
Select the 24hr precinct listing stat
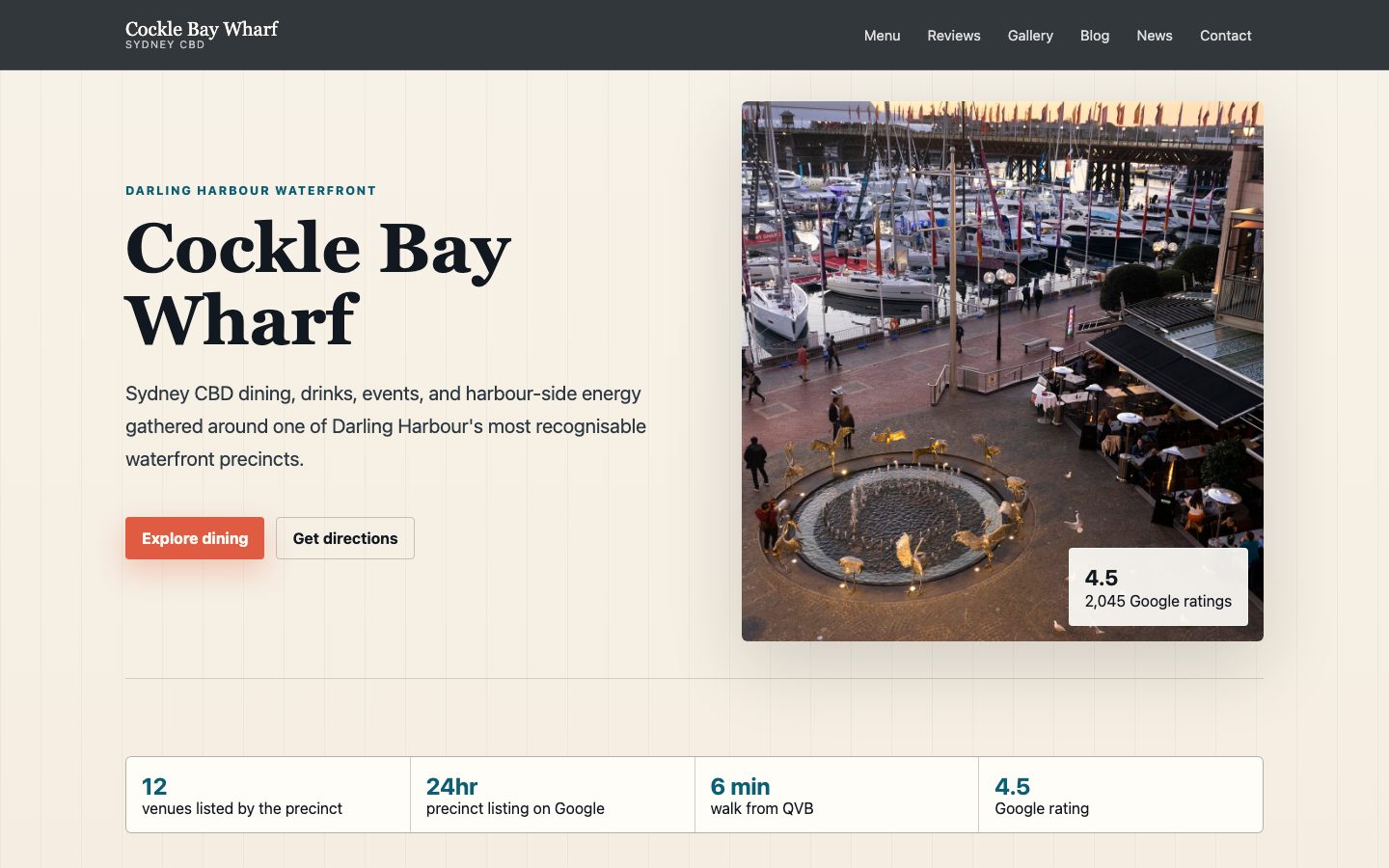pyautogui.click(x=553, y=795)
